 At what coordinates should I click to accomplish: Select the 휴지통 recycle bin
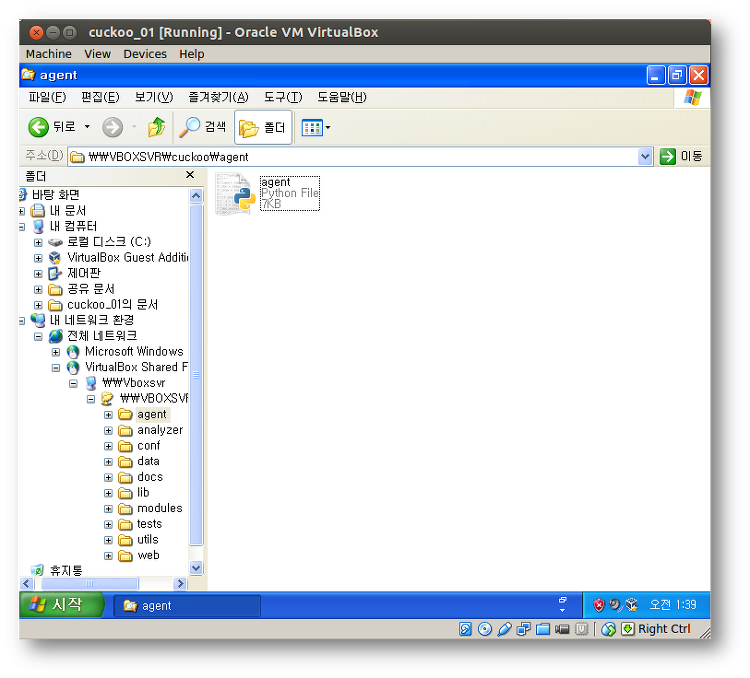[66, 570]
